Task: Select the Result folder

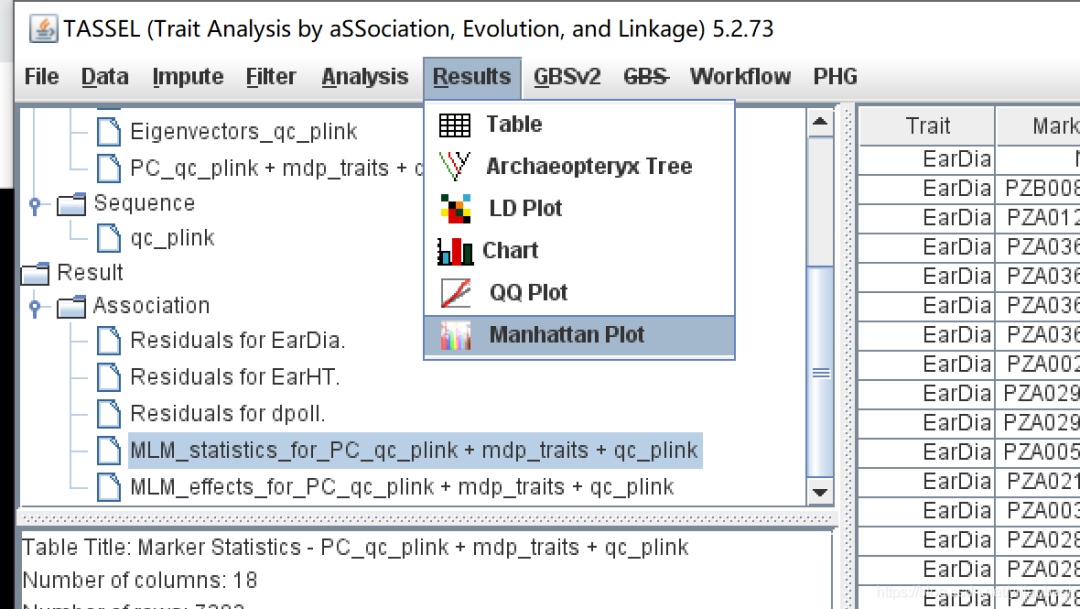Action: tap(90, 272)
